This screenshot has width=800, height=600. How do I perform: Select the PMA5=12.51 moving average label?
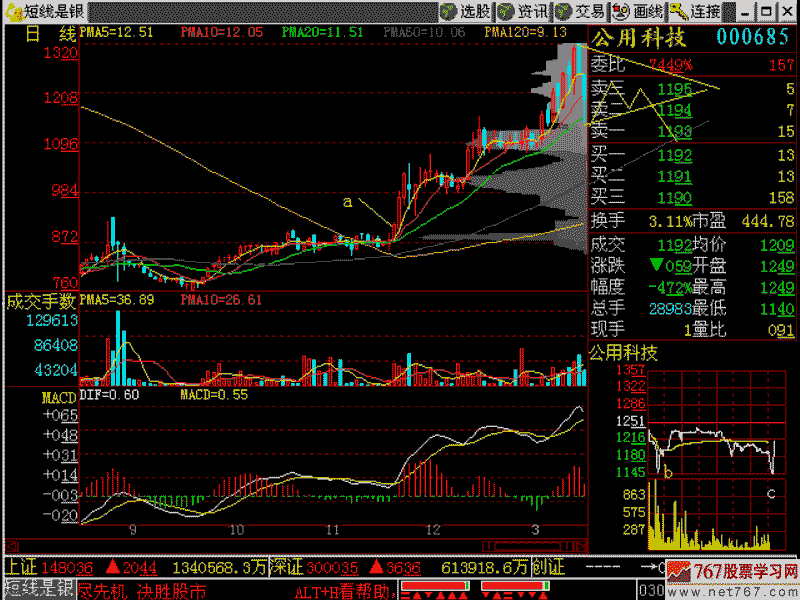point(116,32)
